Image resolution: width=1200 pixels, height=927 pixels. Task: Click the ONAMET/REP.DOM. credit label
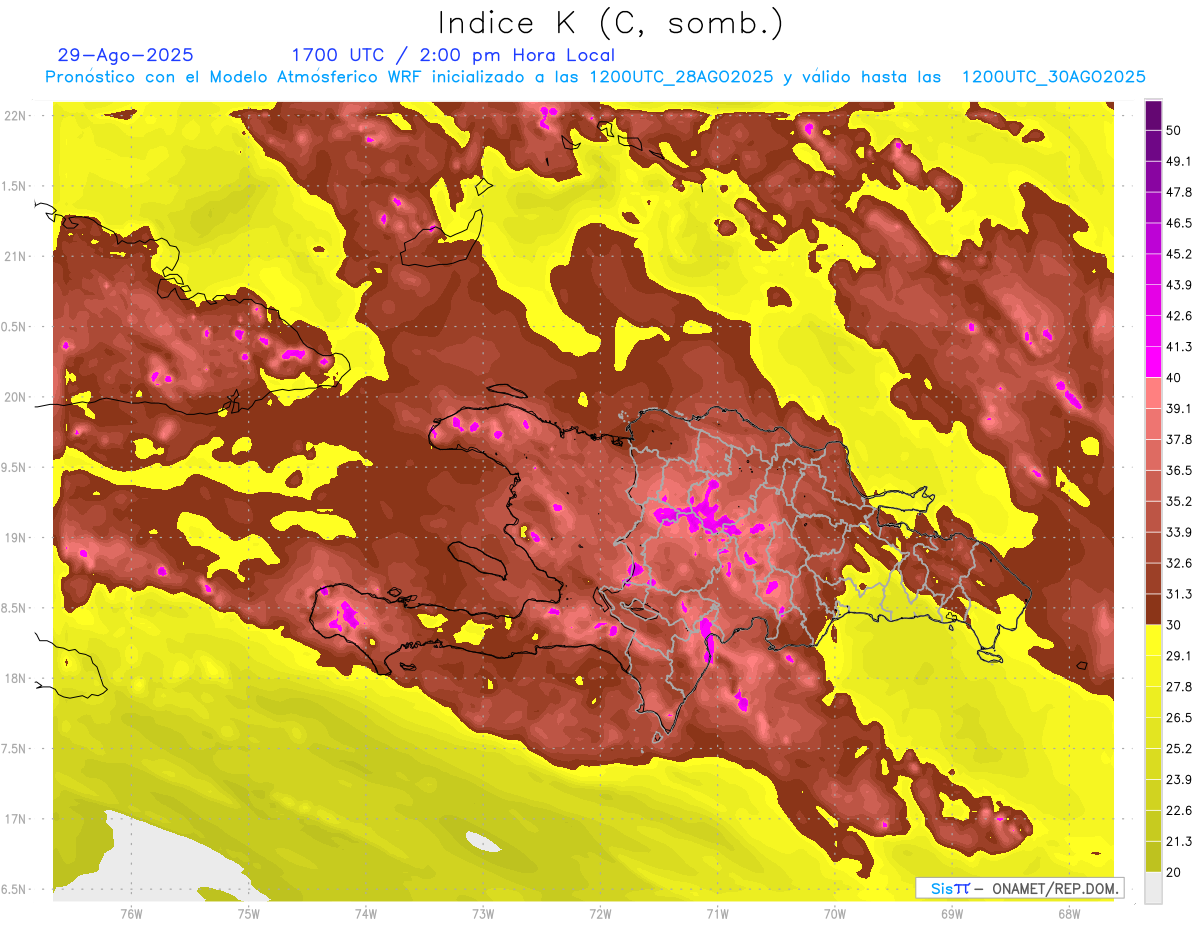(1053, 888)
